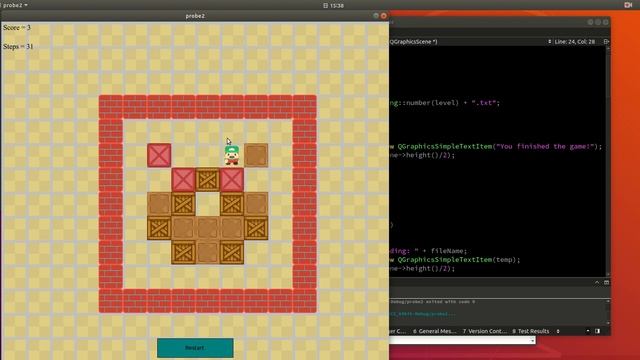Click the player character sprite
Image resolution: width=640 pixels, height=360 pixels.
[x=232, y=155]
